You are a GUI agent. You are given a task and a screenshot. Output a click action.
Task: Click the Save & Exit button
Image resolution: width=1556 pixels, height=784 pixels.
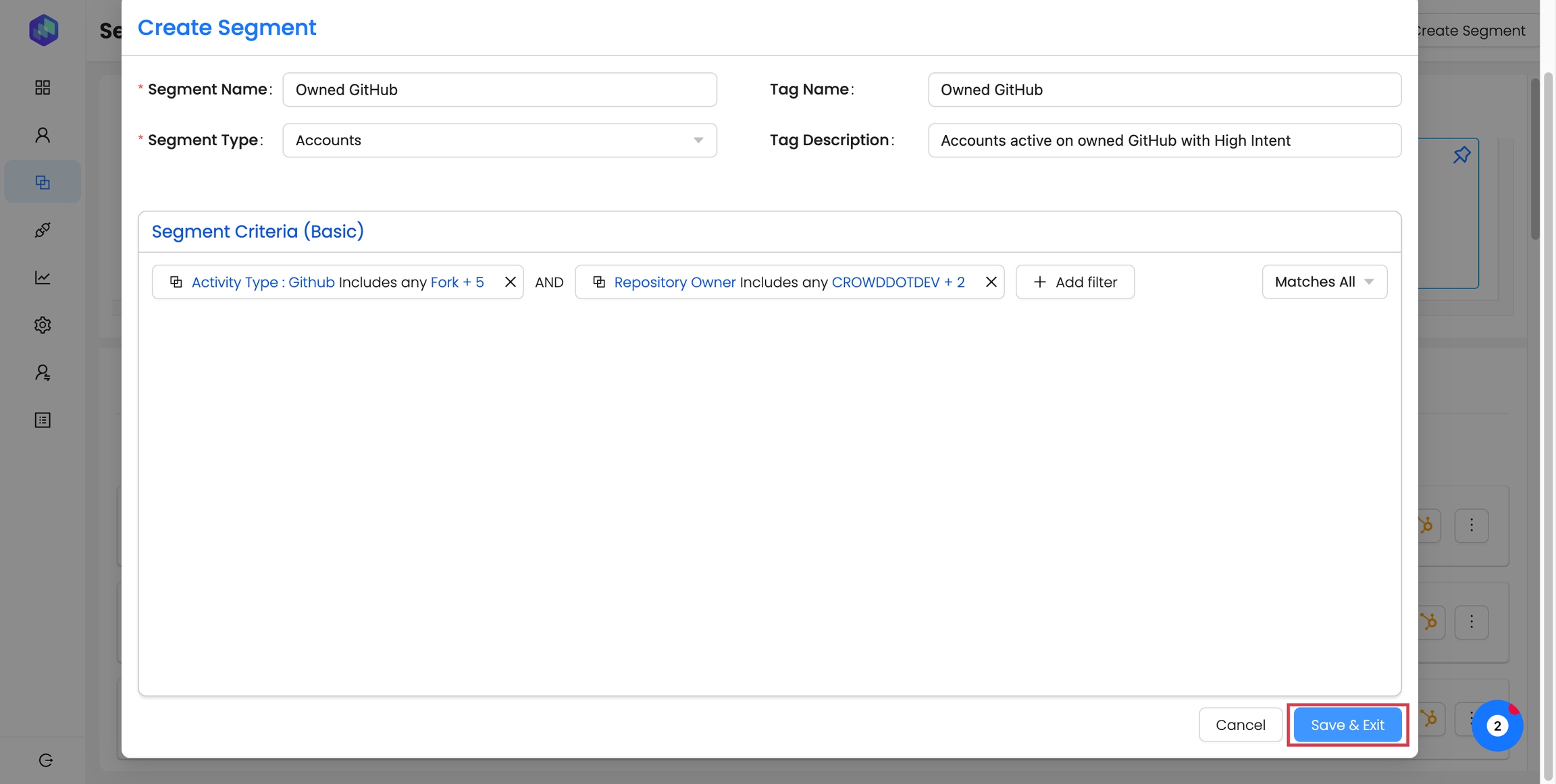click(x=1347, y=725)
